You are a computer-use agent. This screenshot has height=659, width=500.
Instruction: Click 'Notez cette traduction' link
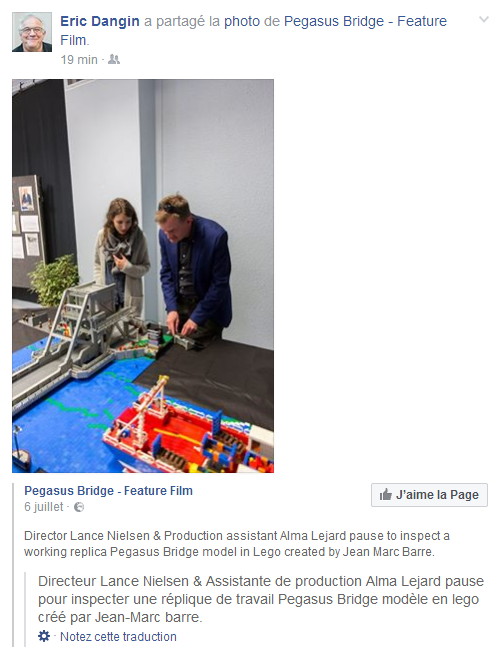[118, 637]
